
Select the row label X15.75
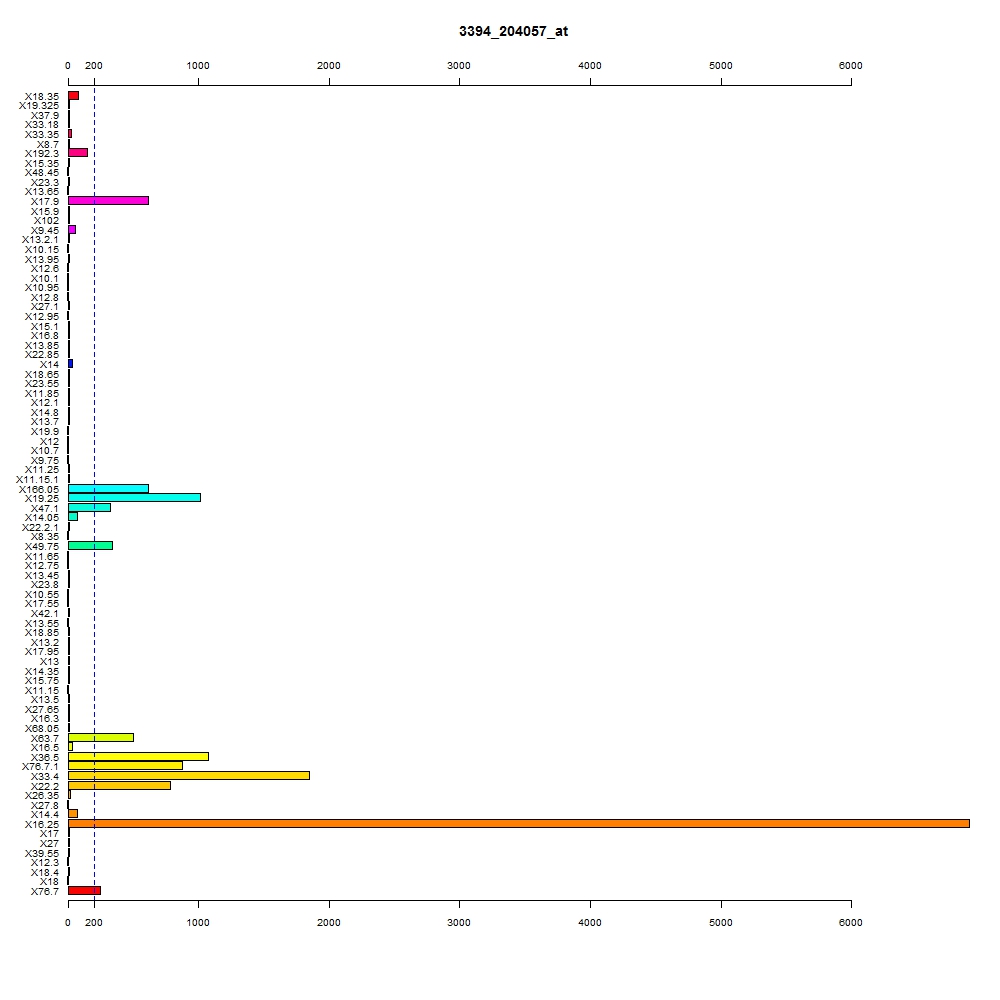[x=41, y=680]
